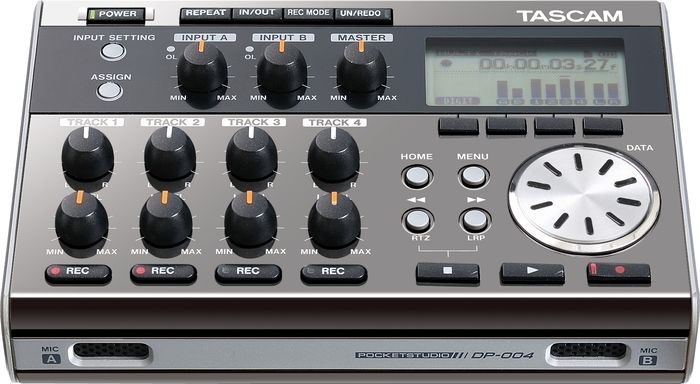
Task: Click the TRACK 1 label
Action: click(92, 122)
